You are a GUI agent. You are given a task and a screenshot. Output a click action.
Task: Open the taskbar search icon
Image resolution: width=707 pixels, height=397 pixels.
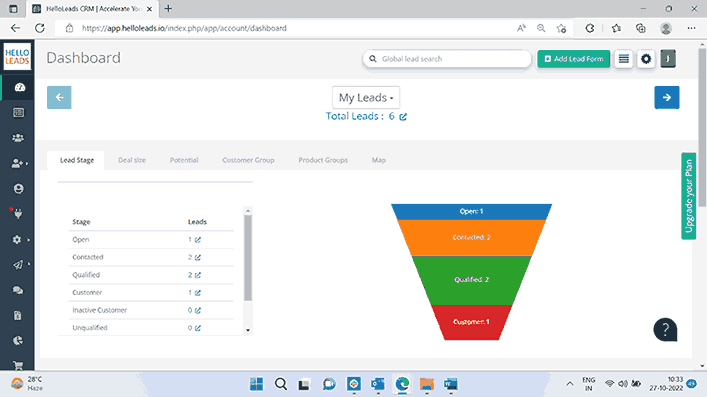coord(280,384)
